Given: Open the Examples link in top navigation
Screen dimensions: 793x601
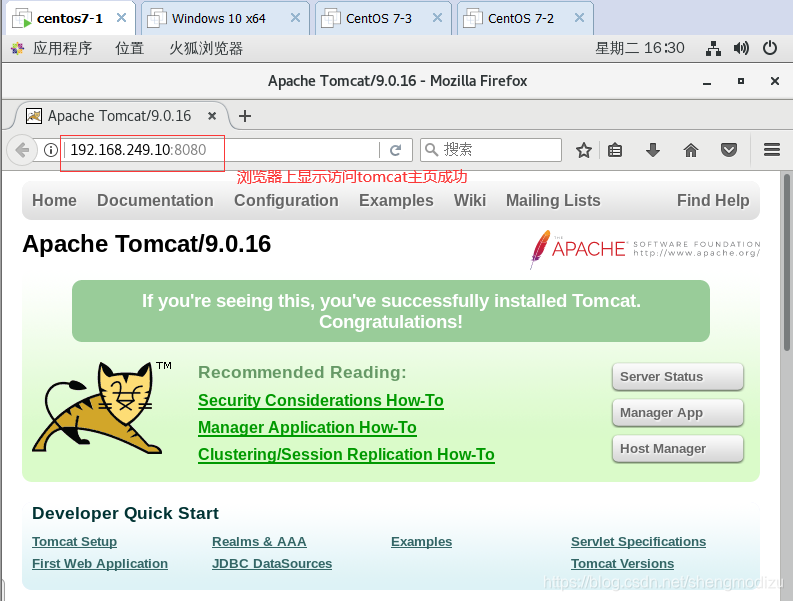Looking at the screenshot, I should (396, 200).
